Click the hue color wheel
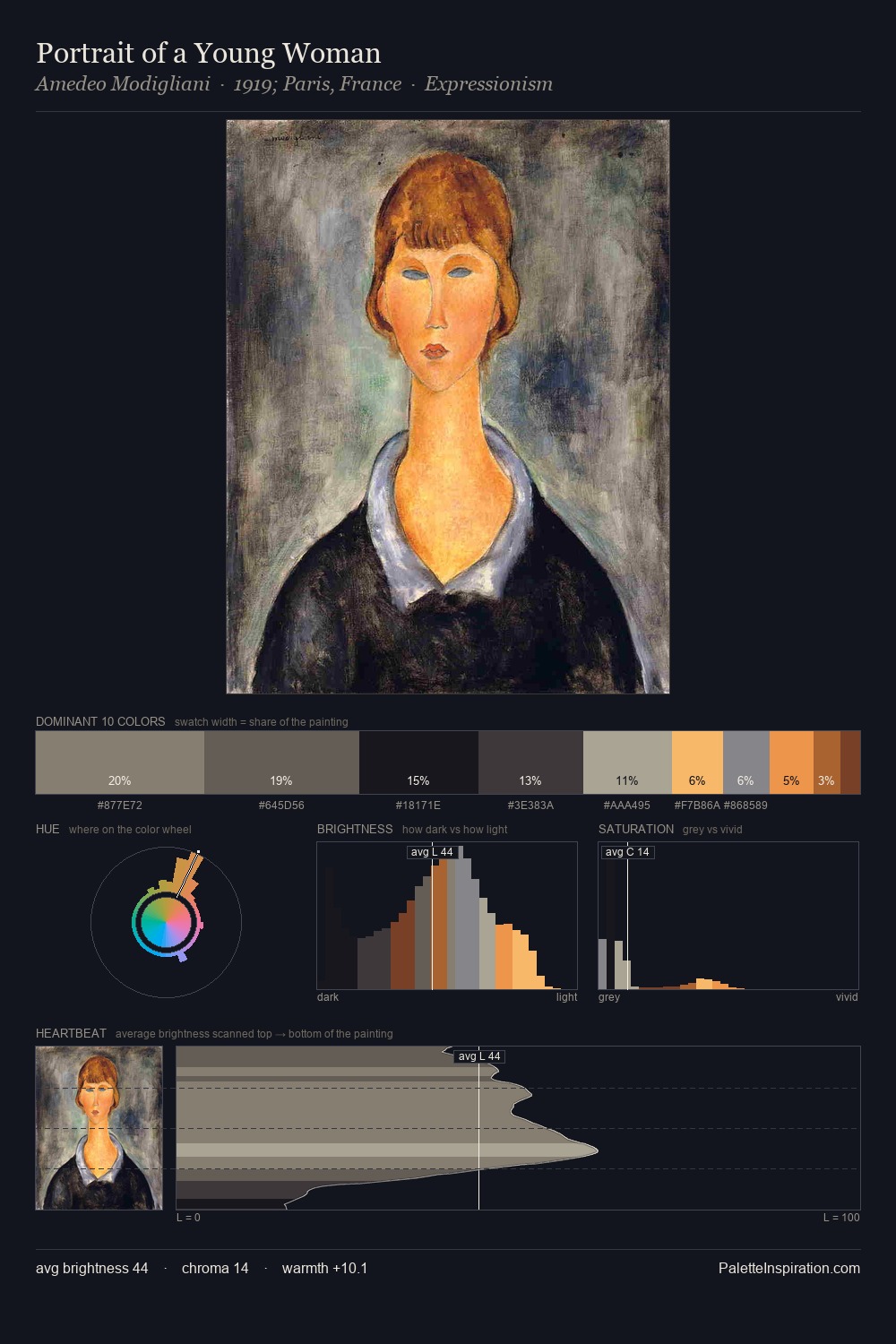Viewport: 896px width, 1344px height. (166, 922)
